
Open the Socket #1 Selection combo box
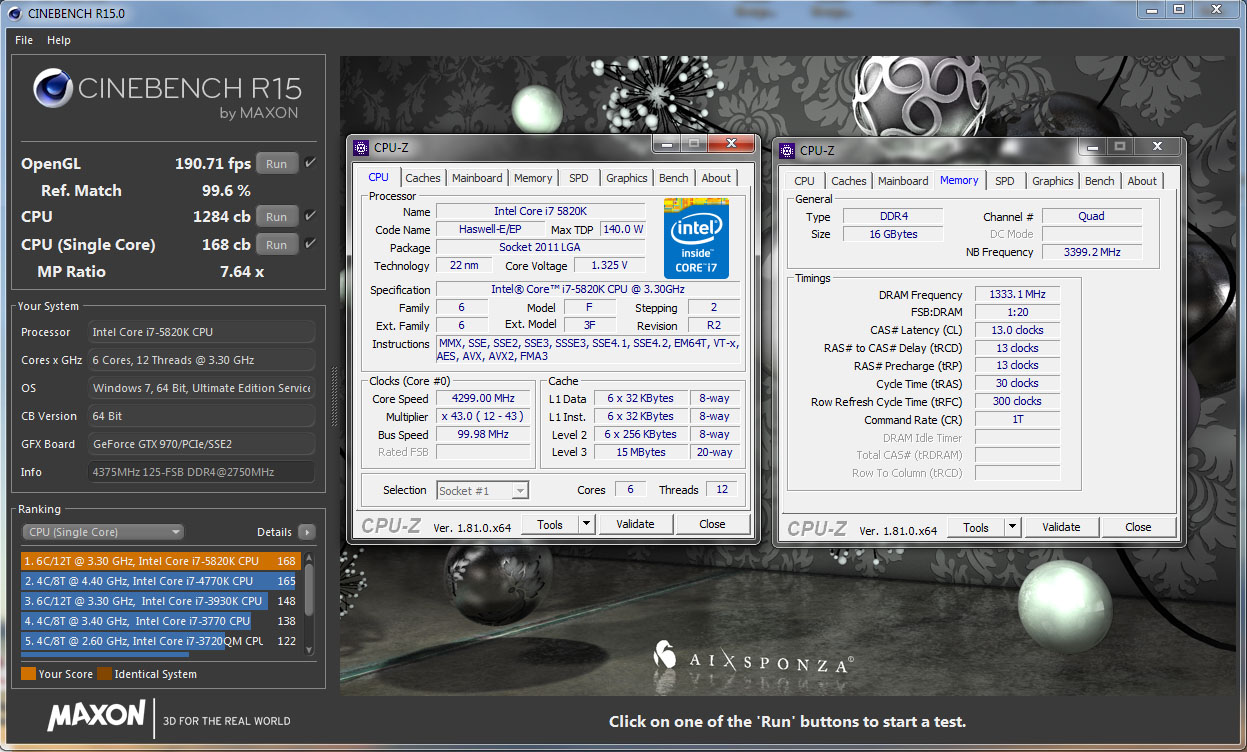click(x=482, y=490)
